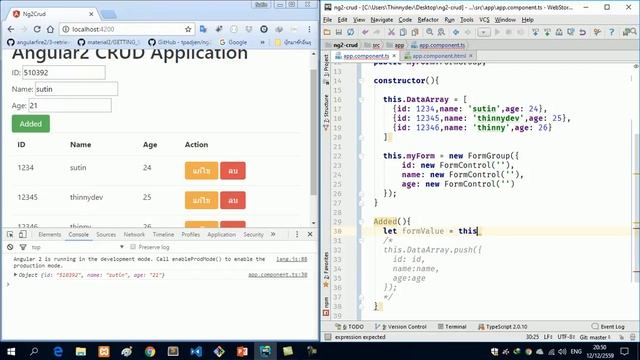Viewport: 640px width, 360px height.
Task: Open the VCS menu in WebStorm
Action: 484,20
